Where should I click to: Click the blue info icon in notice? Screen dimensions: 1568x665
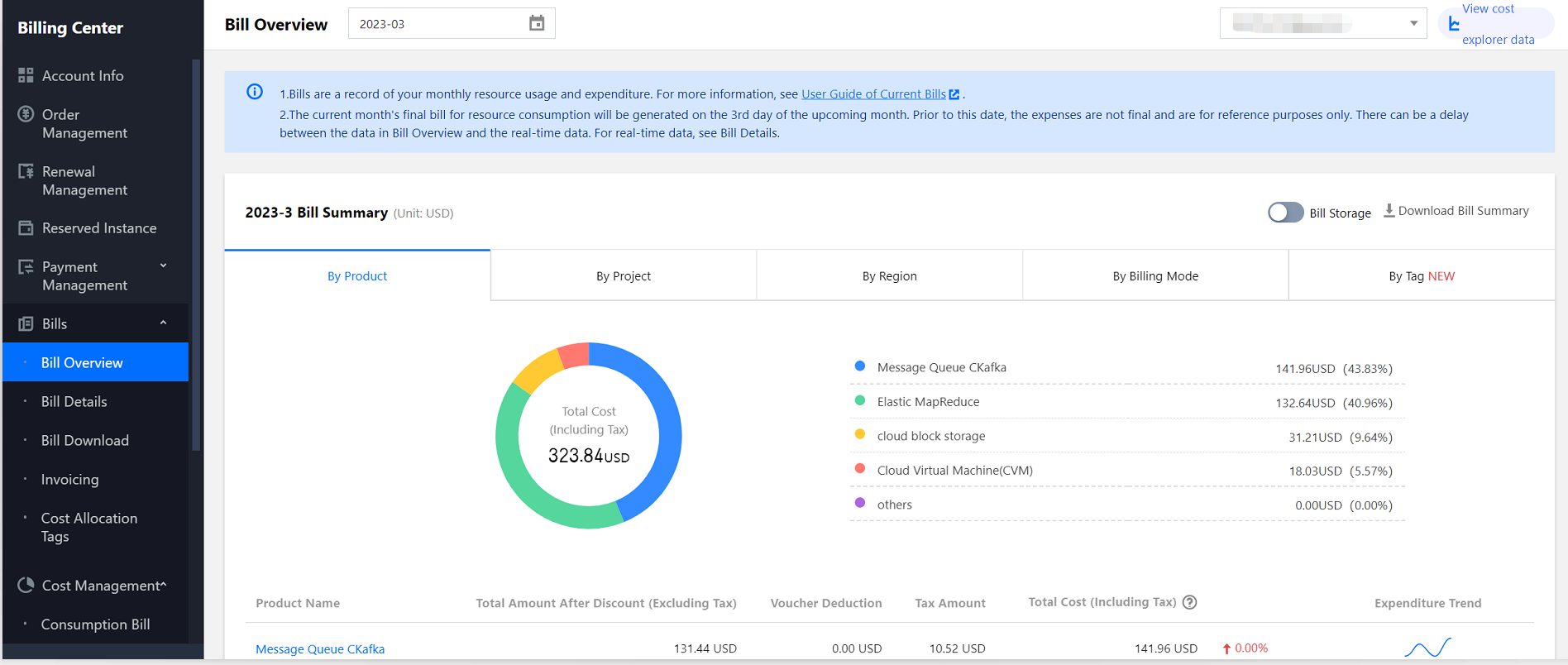255,92
